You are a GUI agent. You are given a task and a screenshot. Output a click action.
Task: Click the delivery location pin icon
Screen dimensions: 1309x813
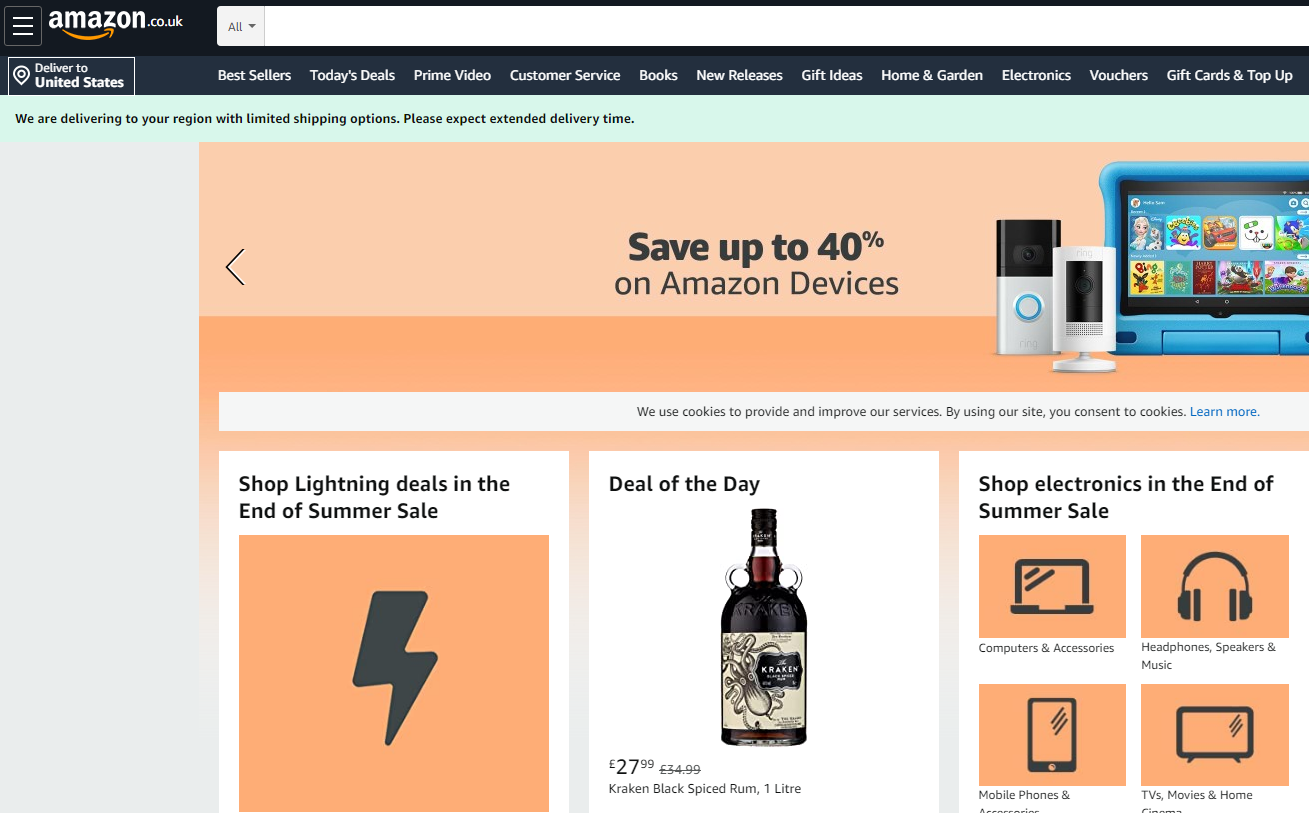coord(21,76)
